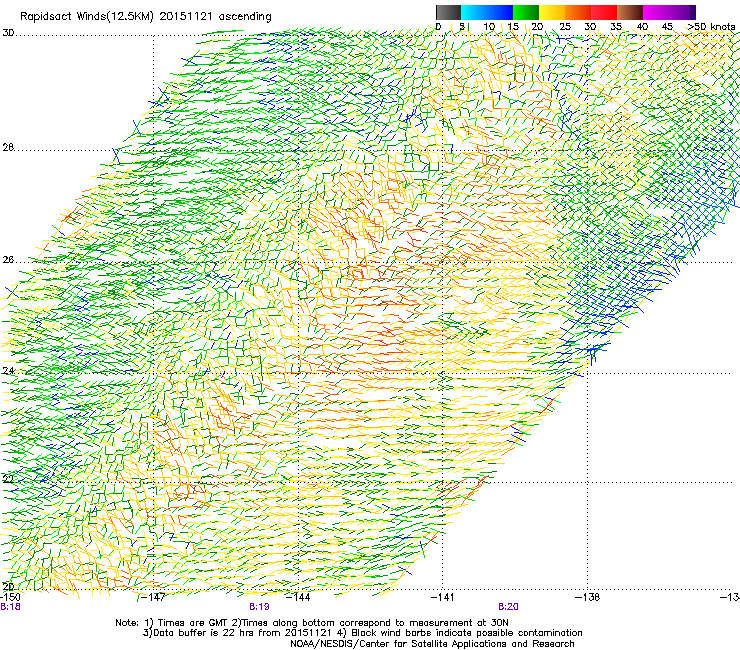The width and height of the screenshot is (740, 650).
Task: Click the purple '8:19' time label
Action: coord(260,607)
